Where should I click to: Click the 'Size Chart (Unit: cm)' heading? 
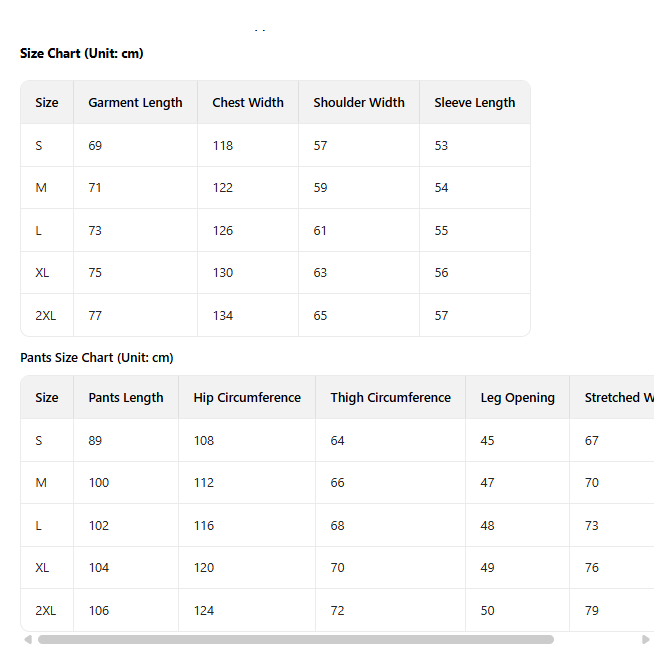pos(82,53)
